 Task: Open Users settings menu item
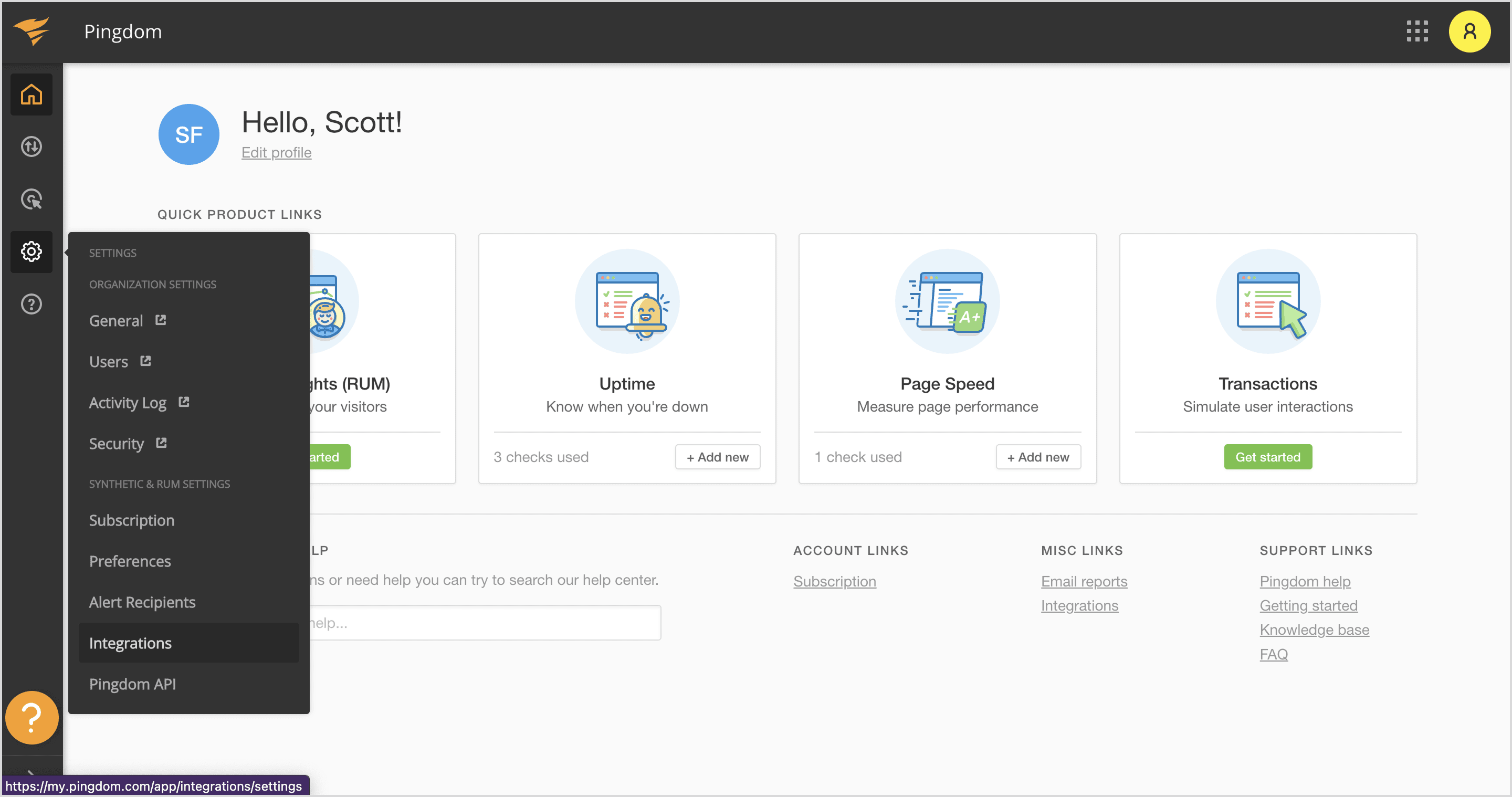pos(108,362)
